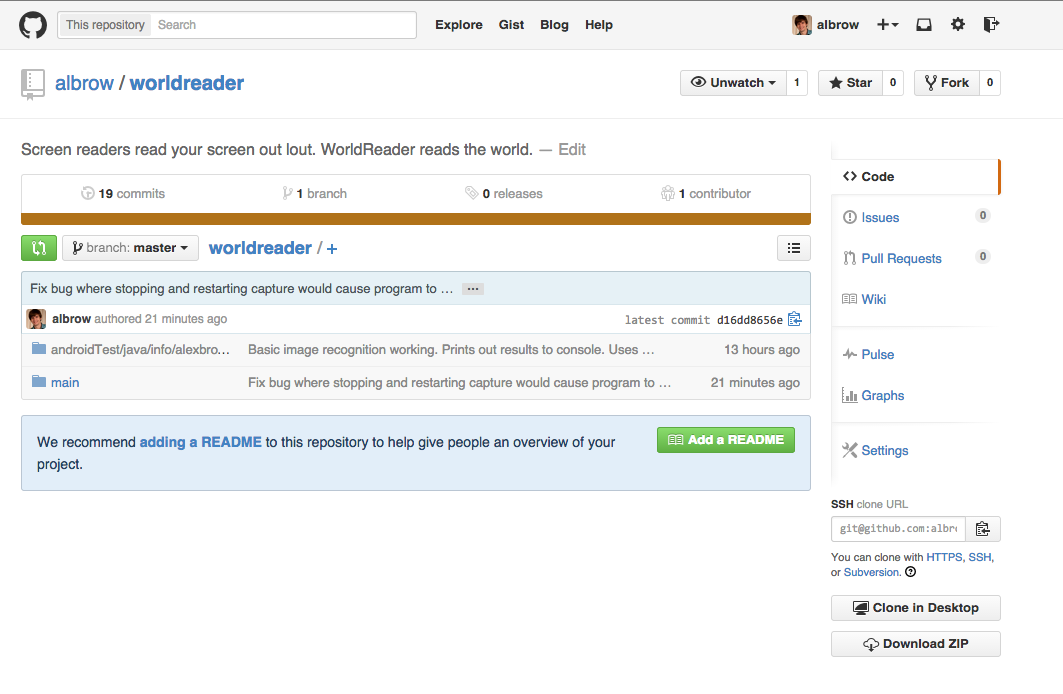View the stargazers count
The height and width of the screenshot is (694, 1063).
coord(893,83)
